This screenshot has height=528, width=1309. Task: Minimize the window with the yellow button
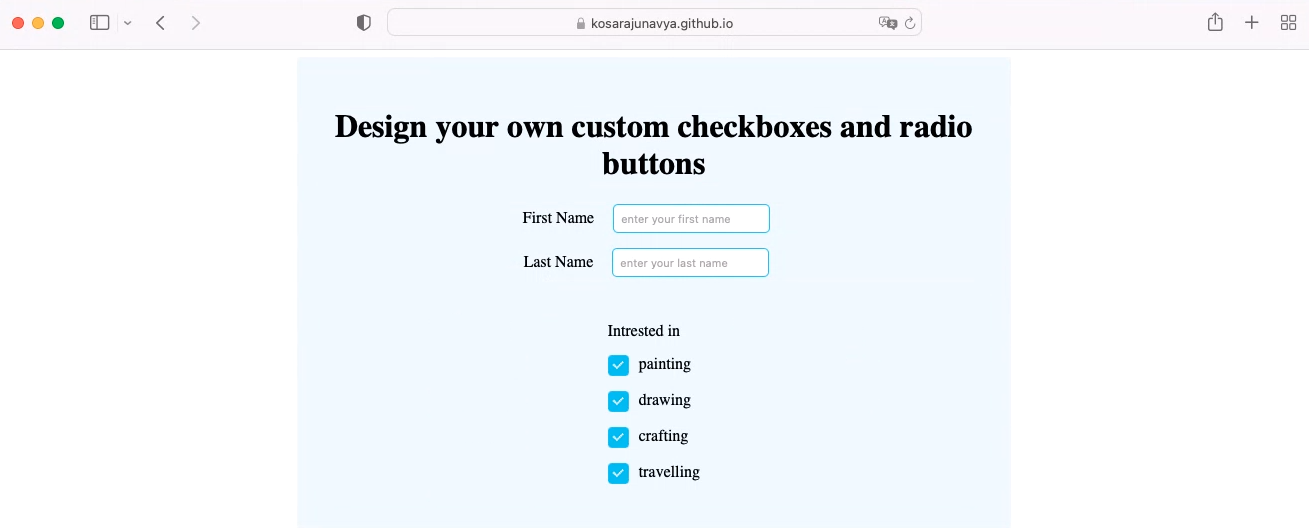point(38,23)
